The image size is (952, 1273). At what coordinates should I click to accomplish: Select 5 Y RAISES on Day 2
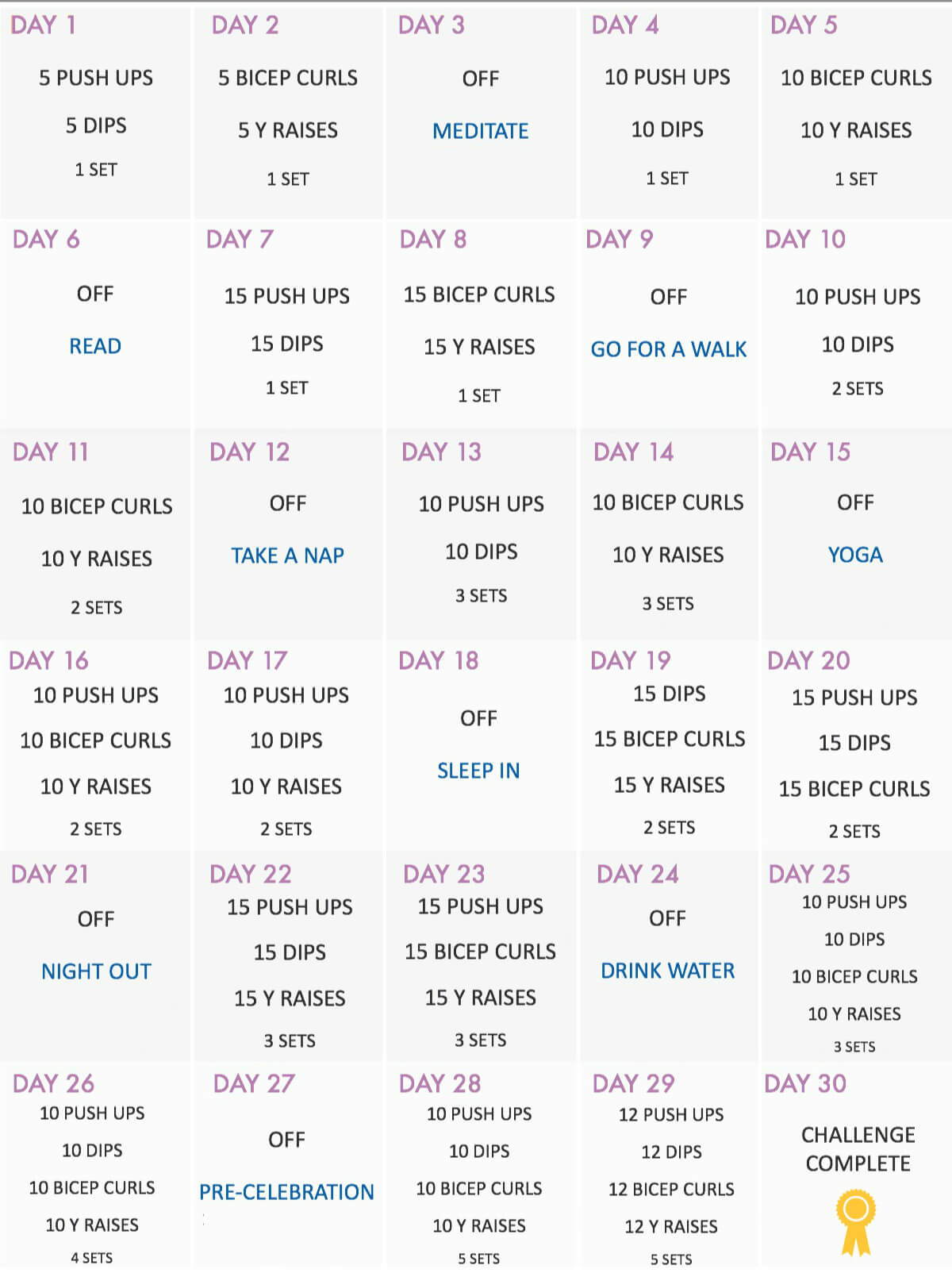pyautogui.click(x=288, y=130)
